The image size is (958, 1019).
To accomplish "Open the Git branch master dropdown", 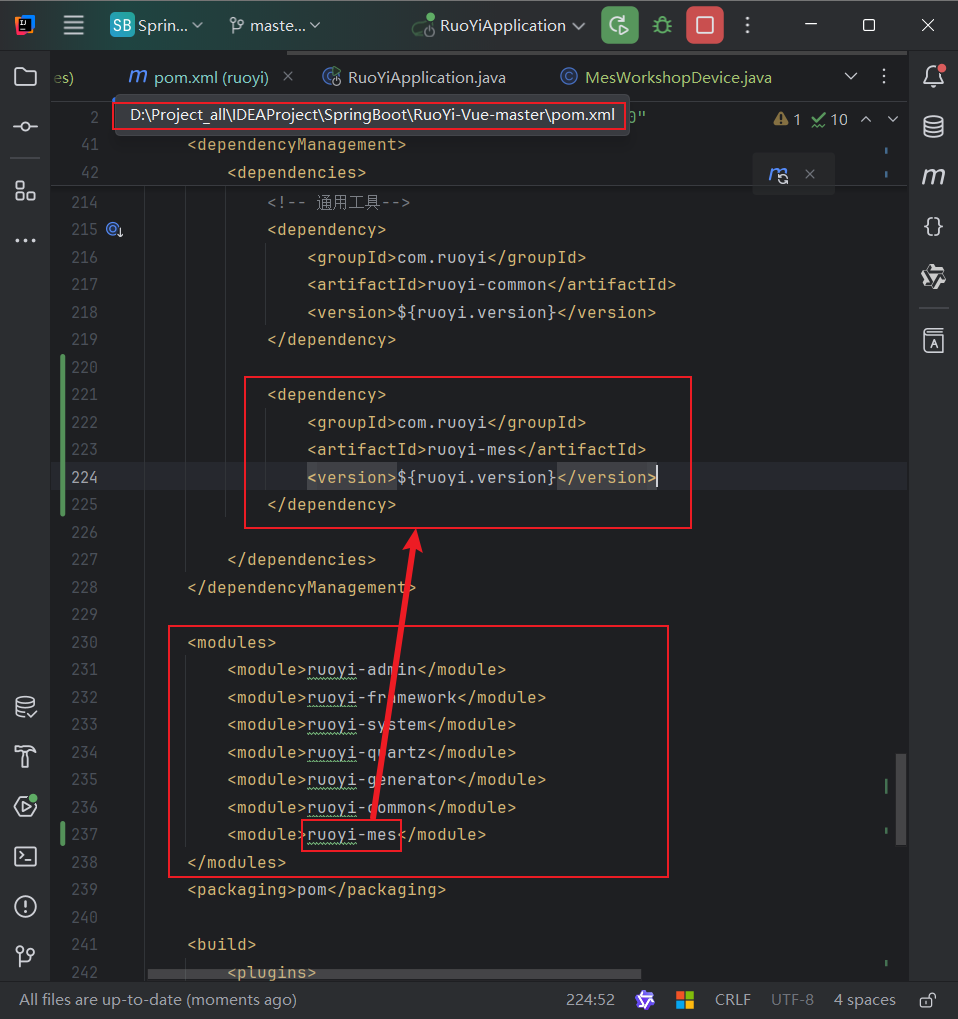I will click(276, 25).
